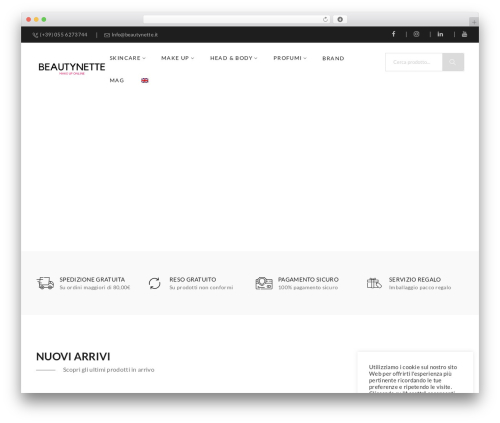The height and width of the screenshot is (423, 500).
Task: Open the YouTube social icon
Action: coord(464,34)
